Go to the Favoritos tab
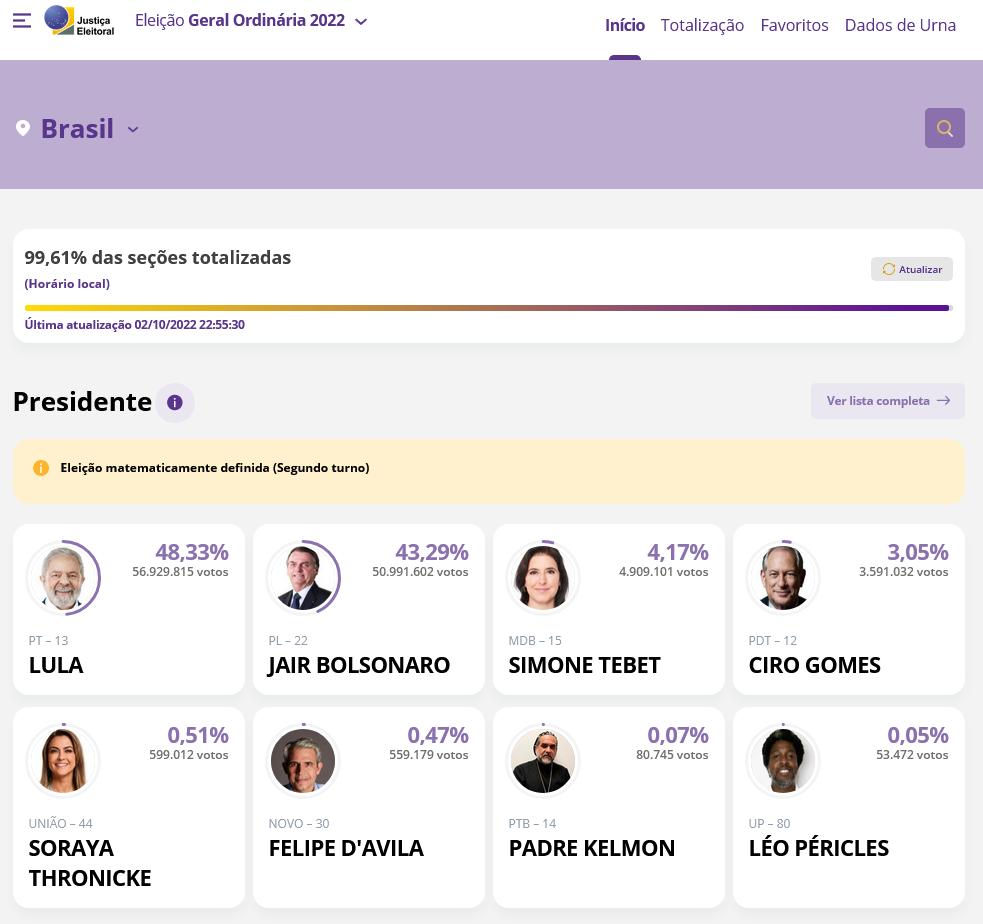Image resolution: width=983 pixels, height=924 pixels. (794, 25)
